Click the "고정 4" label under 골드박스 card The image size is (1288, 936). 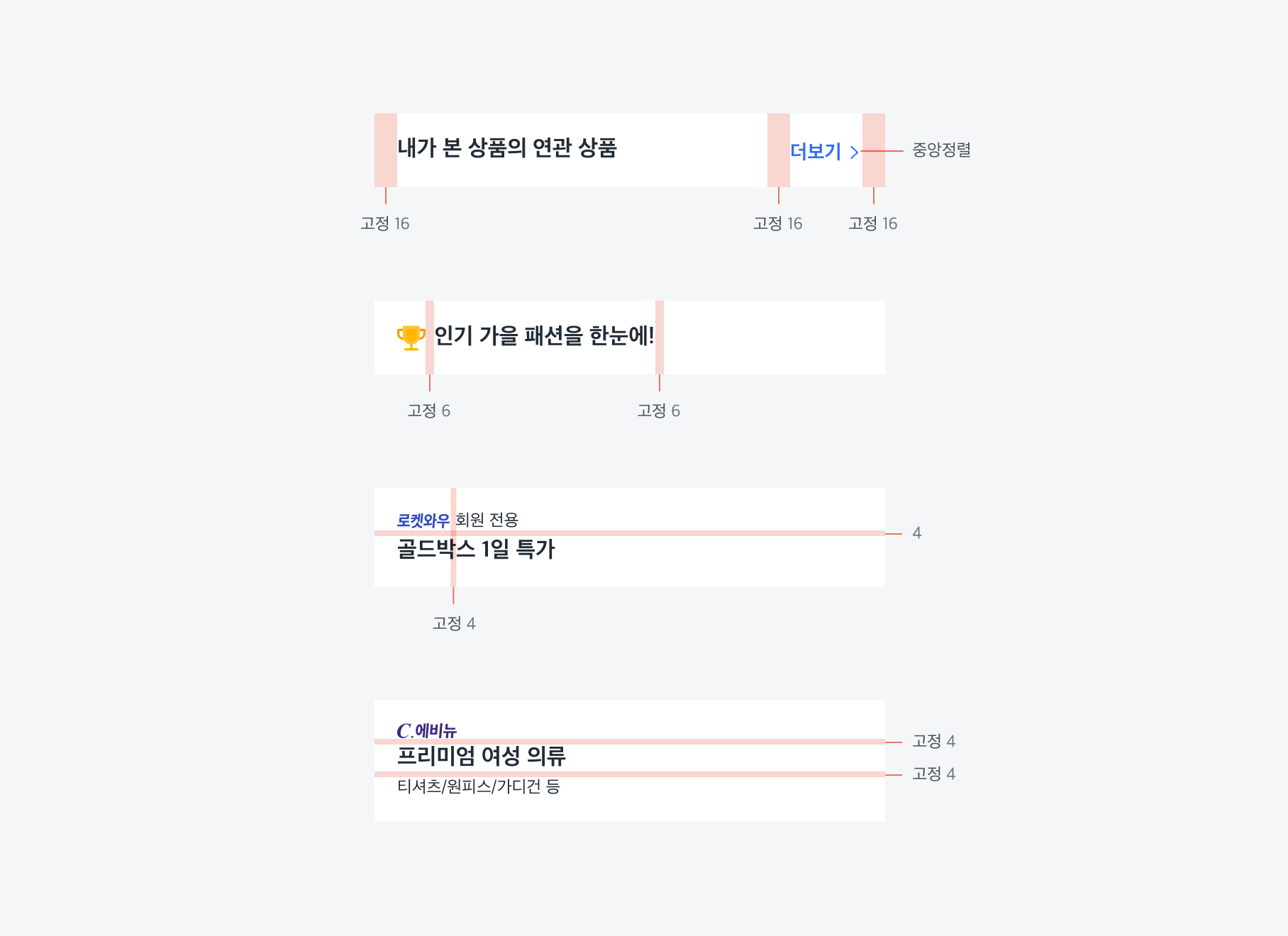click(454, 624)
